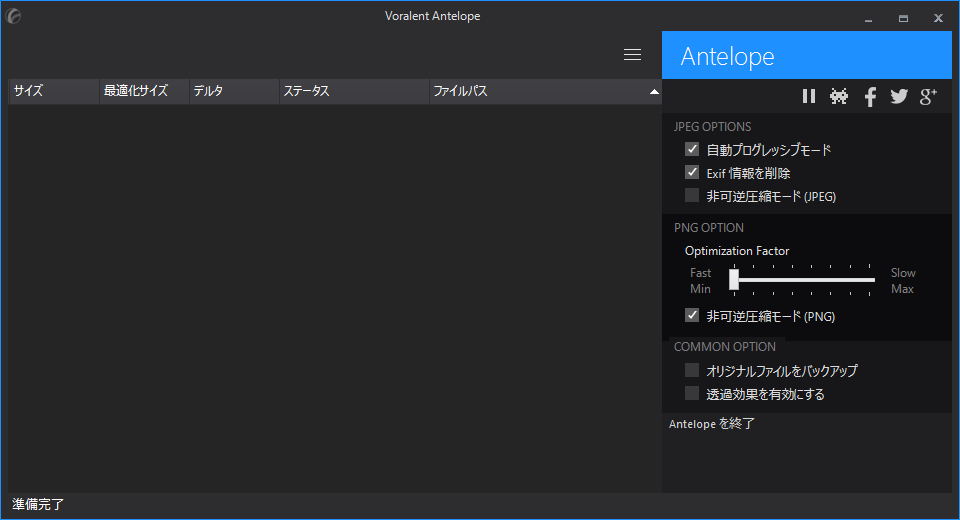The width and height of the screenshot is (960, 520).
Task: Pause optimization with the pause icon
Action: (809, 96)
